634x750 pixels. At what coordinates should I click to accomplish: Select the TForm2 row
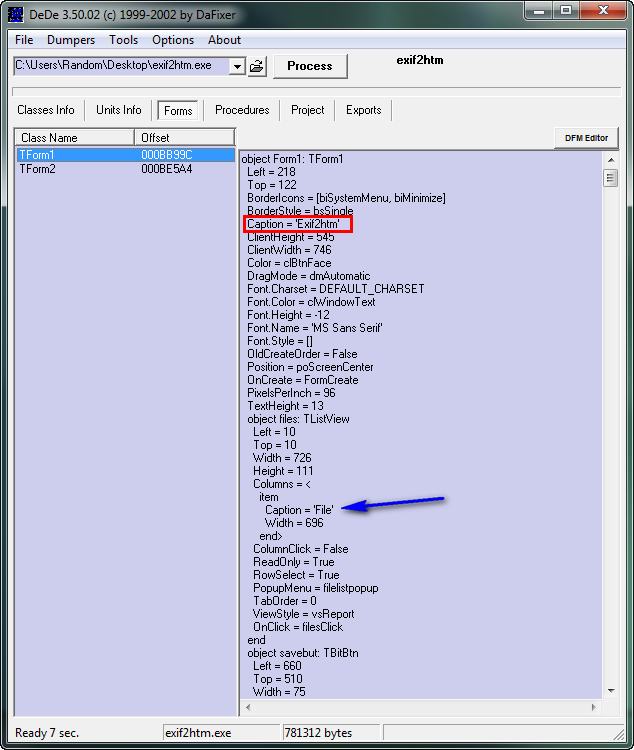(x=125, y=169)
